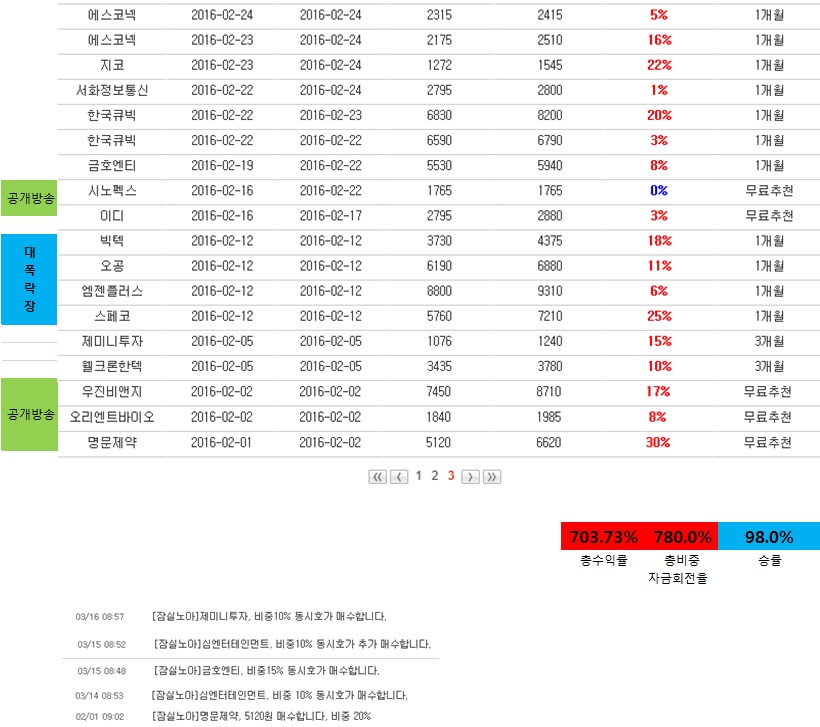Go to the previous page with the single-left arrow

tap(399, 476)
